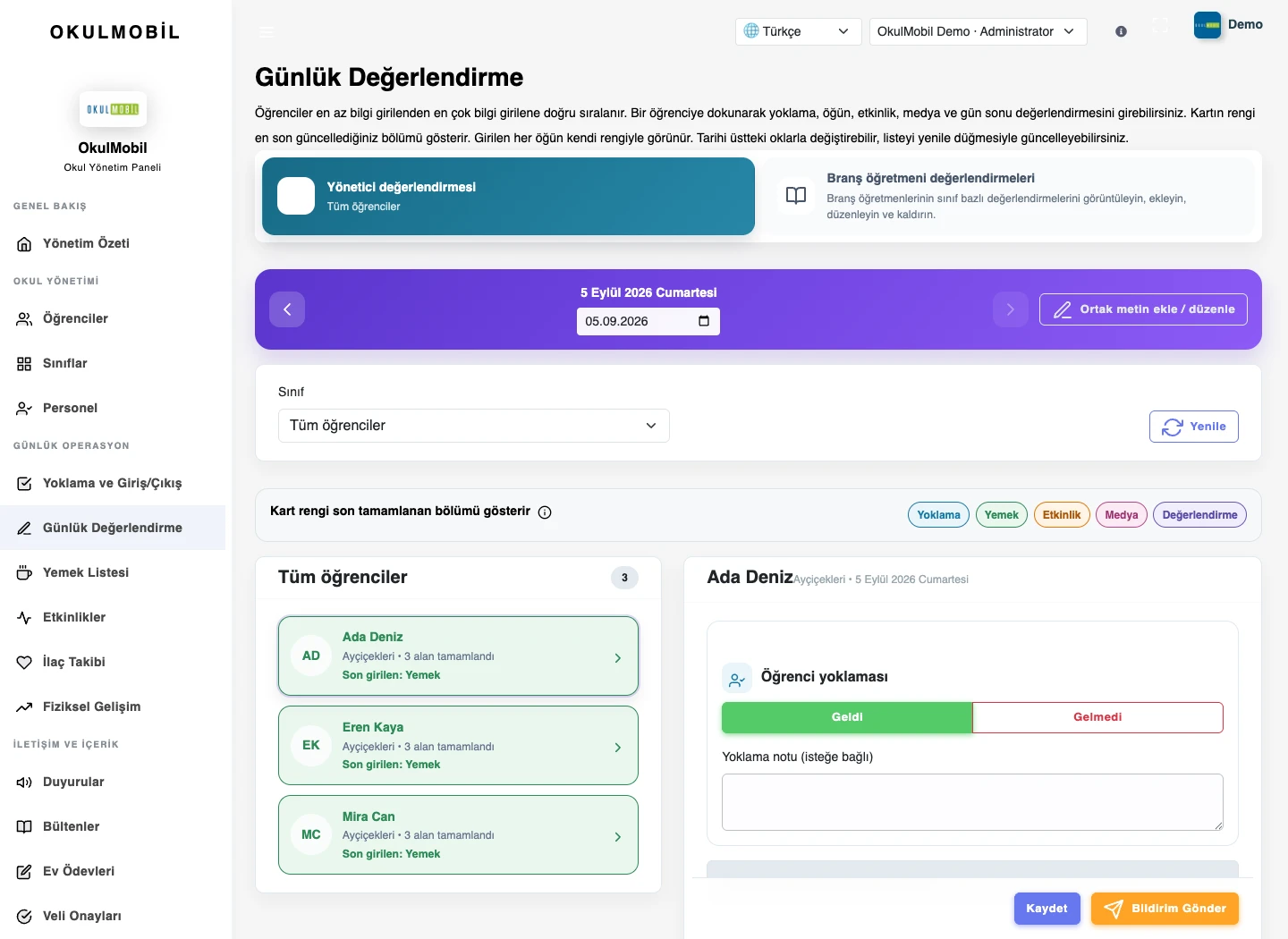The width and height of the screenshot is (1288, 939).
Task: Mark attendance as Gelmedi
Action: point(1097,717)
